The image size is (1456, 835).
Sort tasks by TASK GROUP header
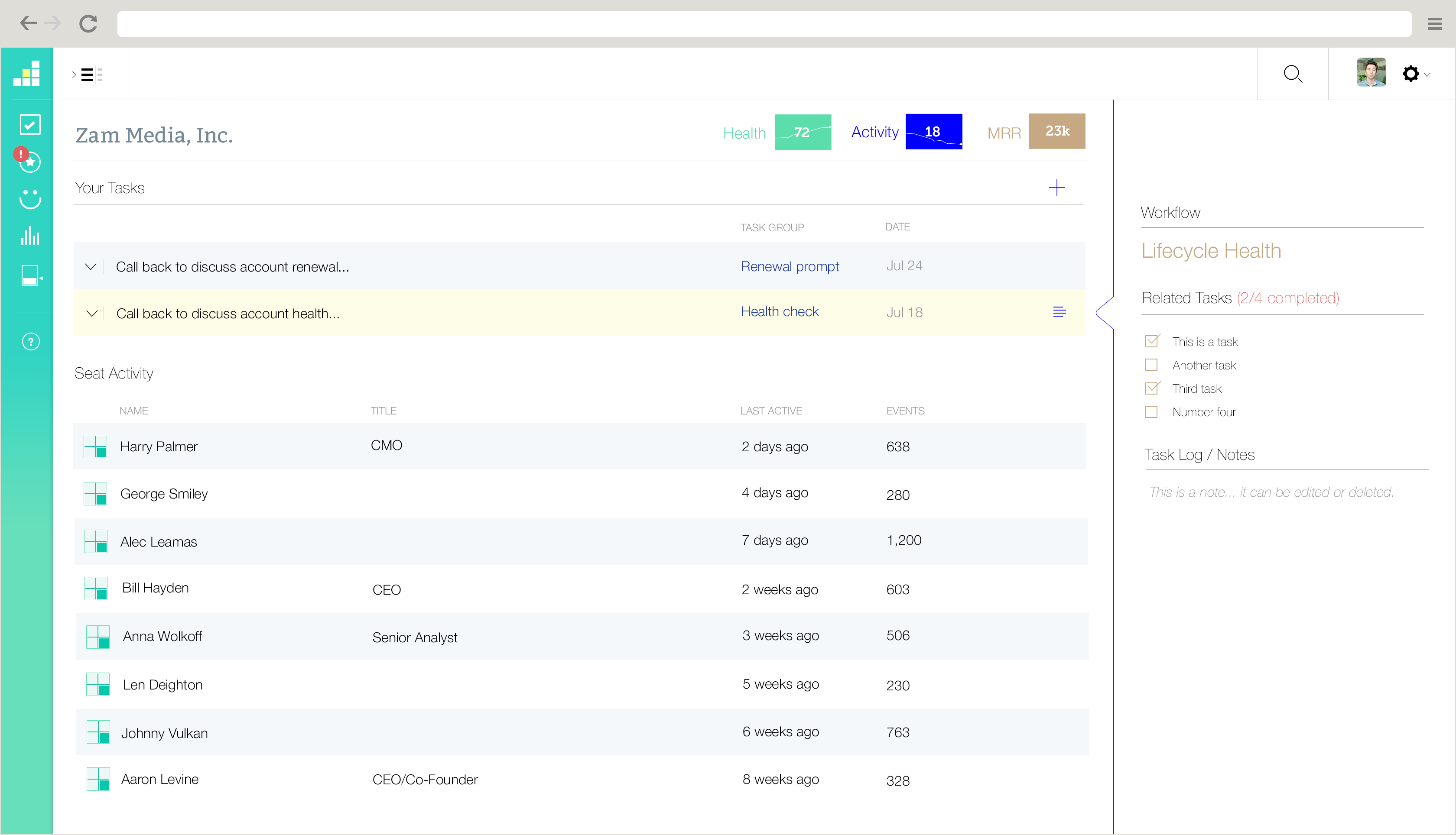tap(772, 228)
